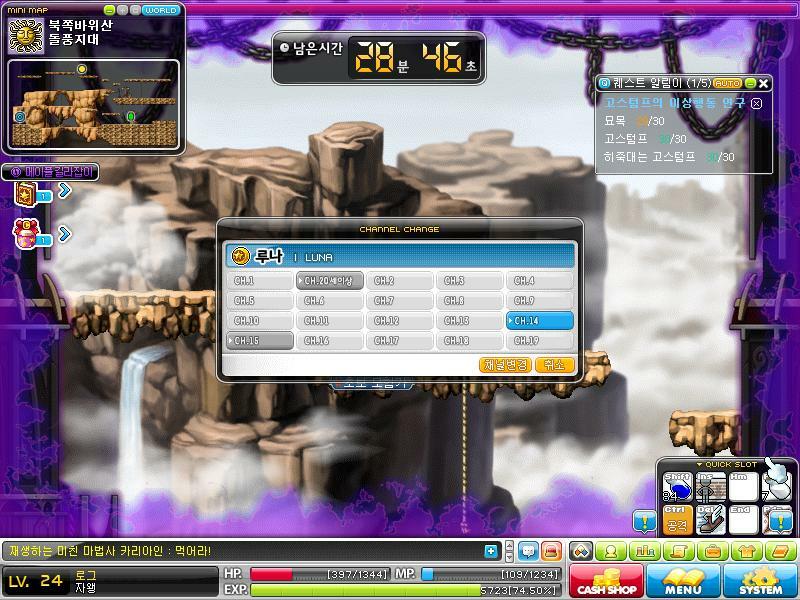This screenshot has width=800, height=600.
Task: Expand the chat window plus button
Action: [491, 551]
